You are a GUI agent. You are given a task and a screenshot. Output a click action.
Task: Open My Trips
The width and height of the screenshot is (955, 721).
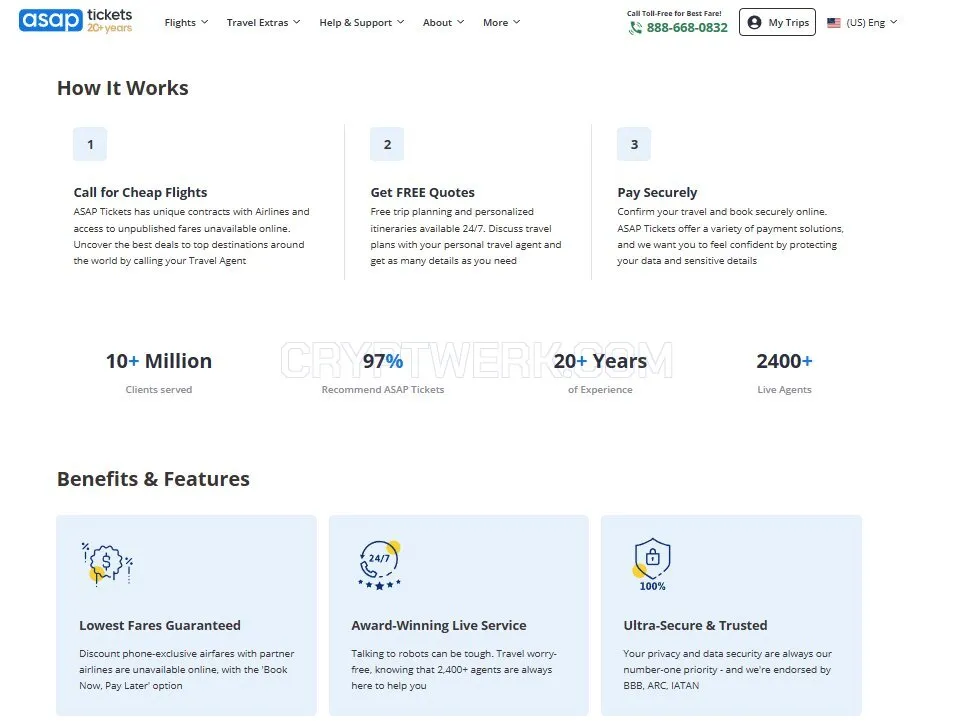coord(777,22)
